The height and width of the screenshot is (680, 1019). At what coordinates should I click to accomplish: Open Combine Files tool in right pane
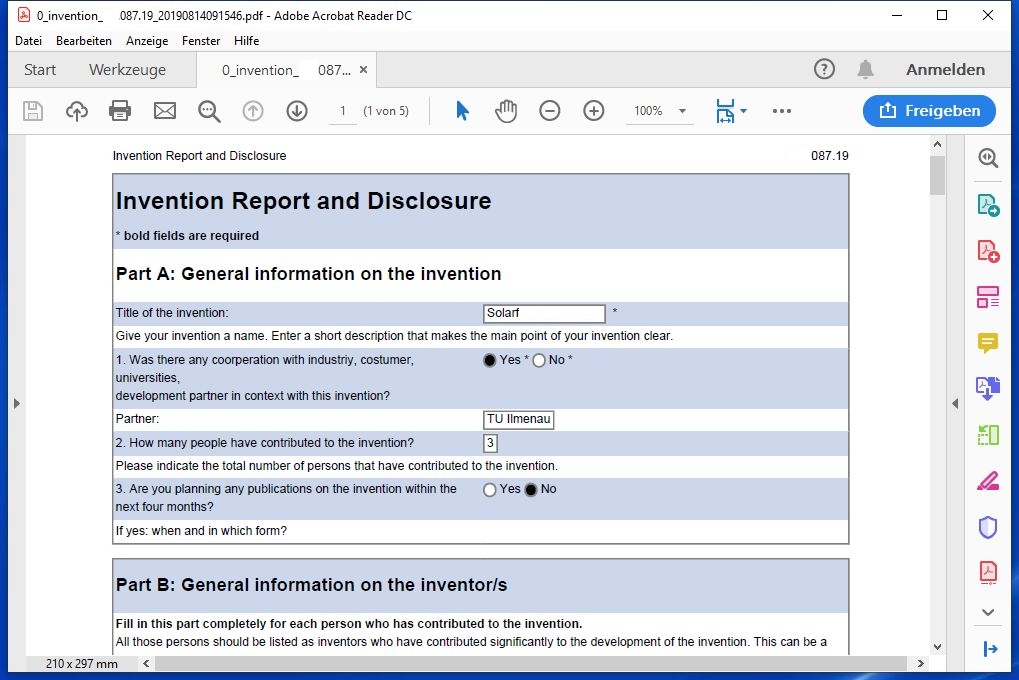click(988, 389)
